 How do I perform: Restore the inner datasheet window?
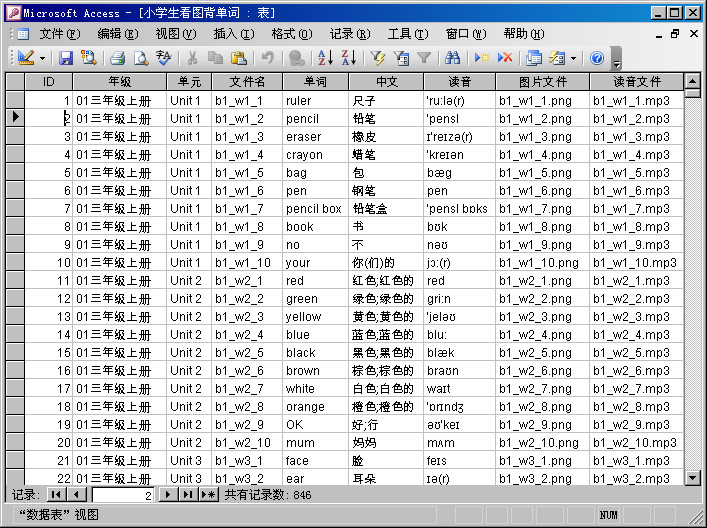pyautogui.click(x=675, y=34)
